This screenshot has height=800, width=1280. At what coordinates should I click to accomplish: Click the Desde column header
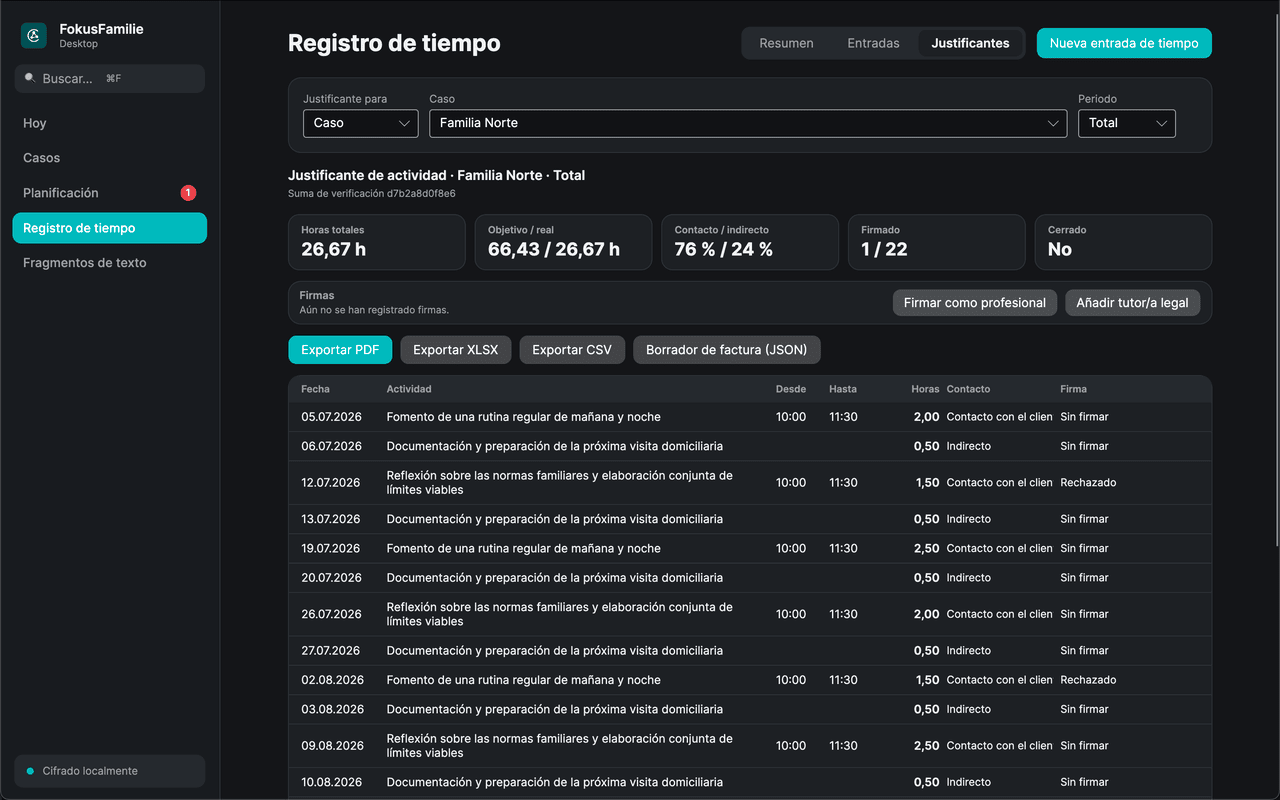pyautogui.click(x=790, y=389)
